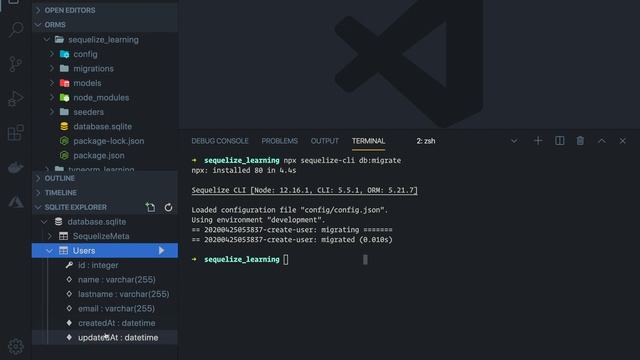Collapse the ORMS workspace section
Viewport: 640px width, 360px height.
[105, 25]
